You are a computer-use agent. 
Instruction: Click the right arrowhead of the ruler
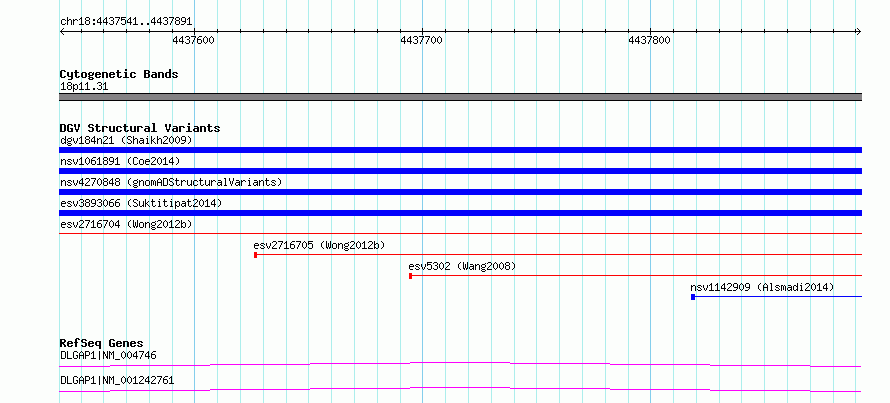click(x=859, y=31)
